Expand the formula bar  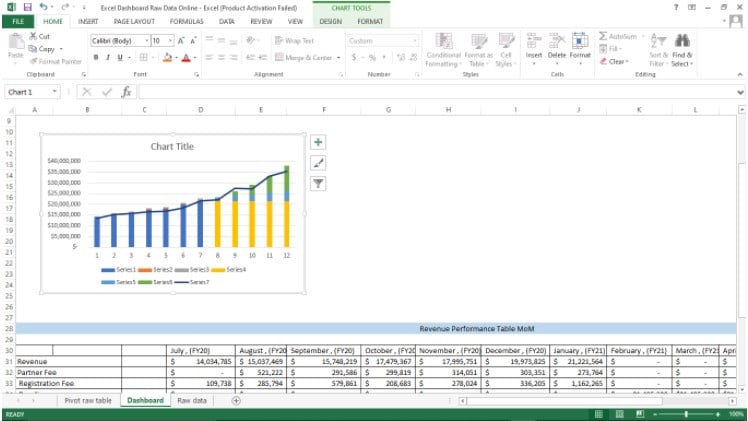tap(740, 92)
